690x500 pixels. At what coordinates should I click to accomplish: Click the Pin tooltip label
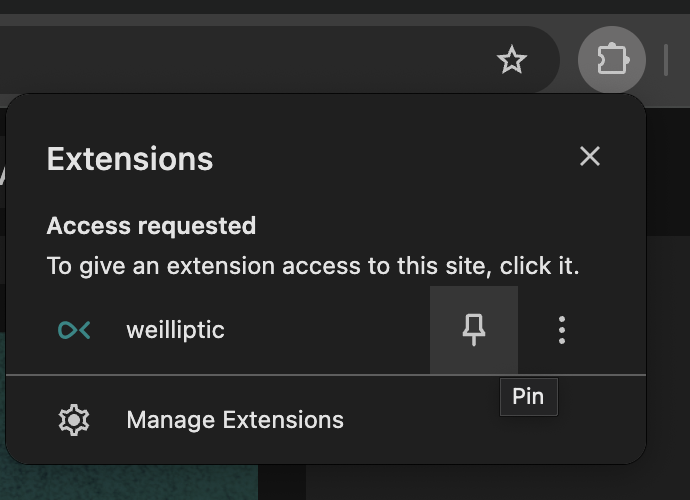[529, 397]
